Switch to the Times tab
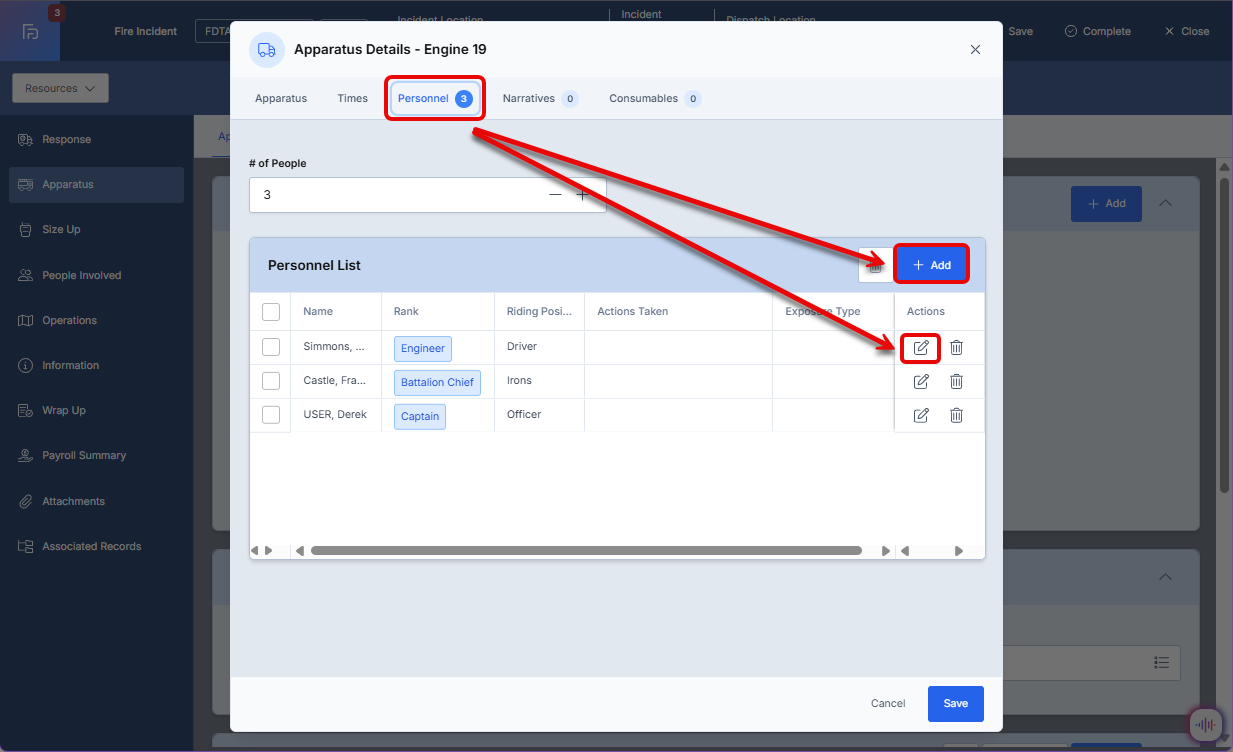The width and height of the screenshot is (1233, 752). 353,99
